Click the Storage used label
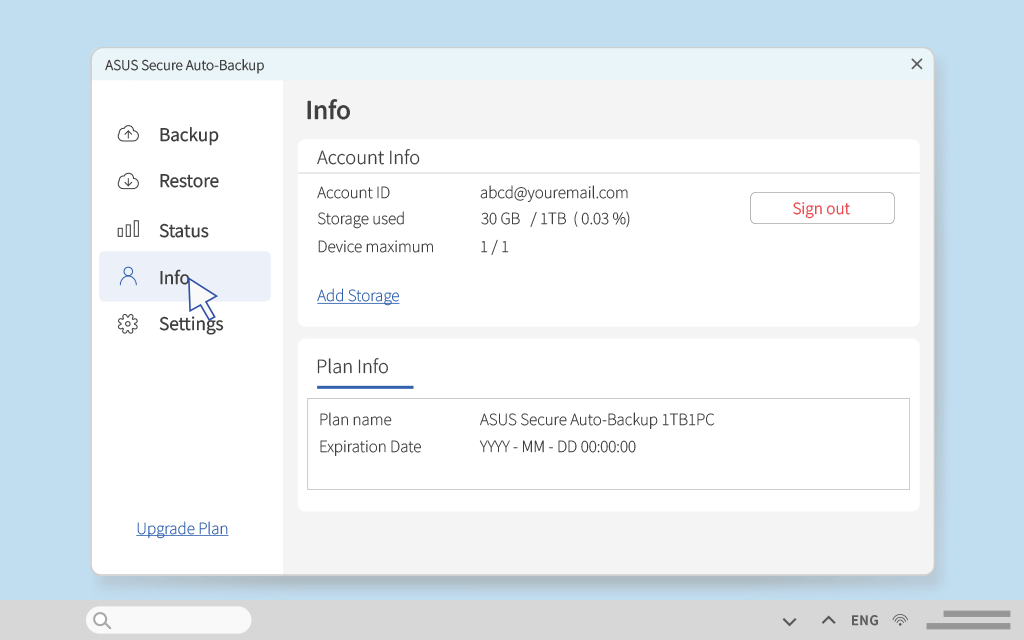The image size is (1024, 640). coord(361,219)
